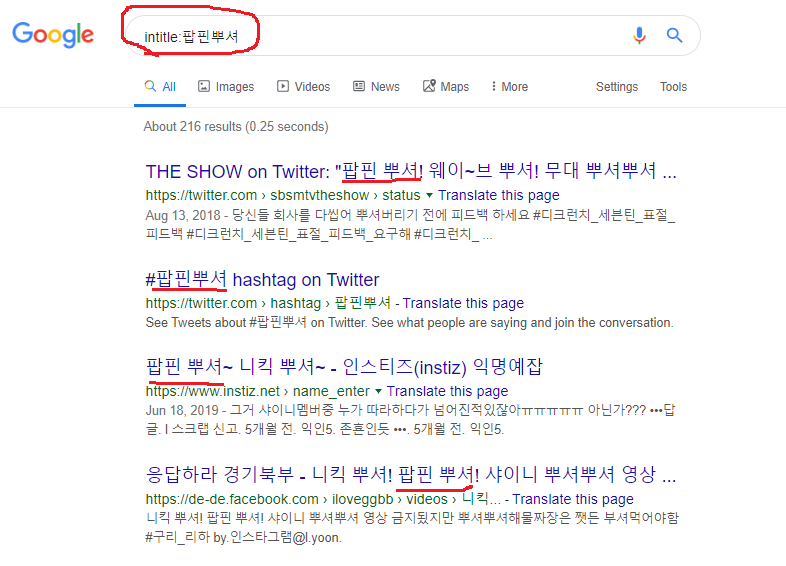Switch to the Images tab
This screenshot has width=786, height=566.
pos(226,87)
